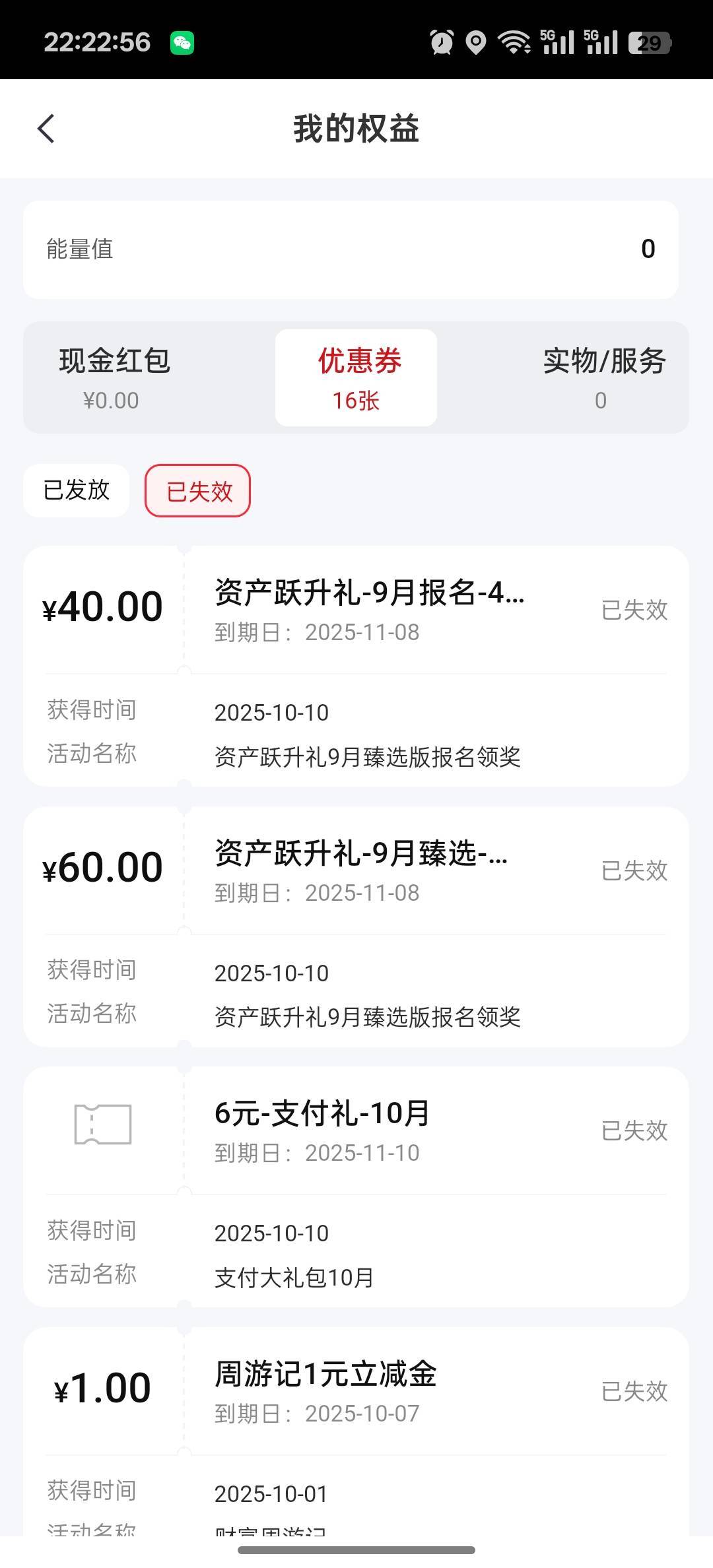
Task: Tap the bottom home gesture bar
Action: [x=356, y=1550]
